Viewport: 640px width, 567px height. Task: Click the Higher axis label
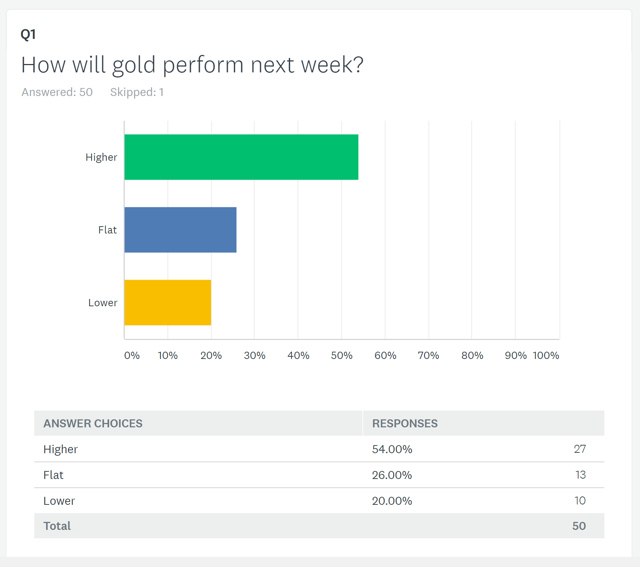[101, 157]
